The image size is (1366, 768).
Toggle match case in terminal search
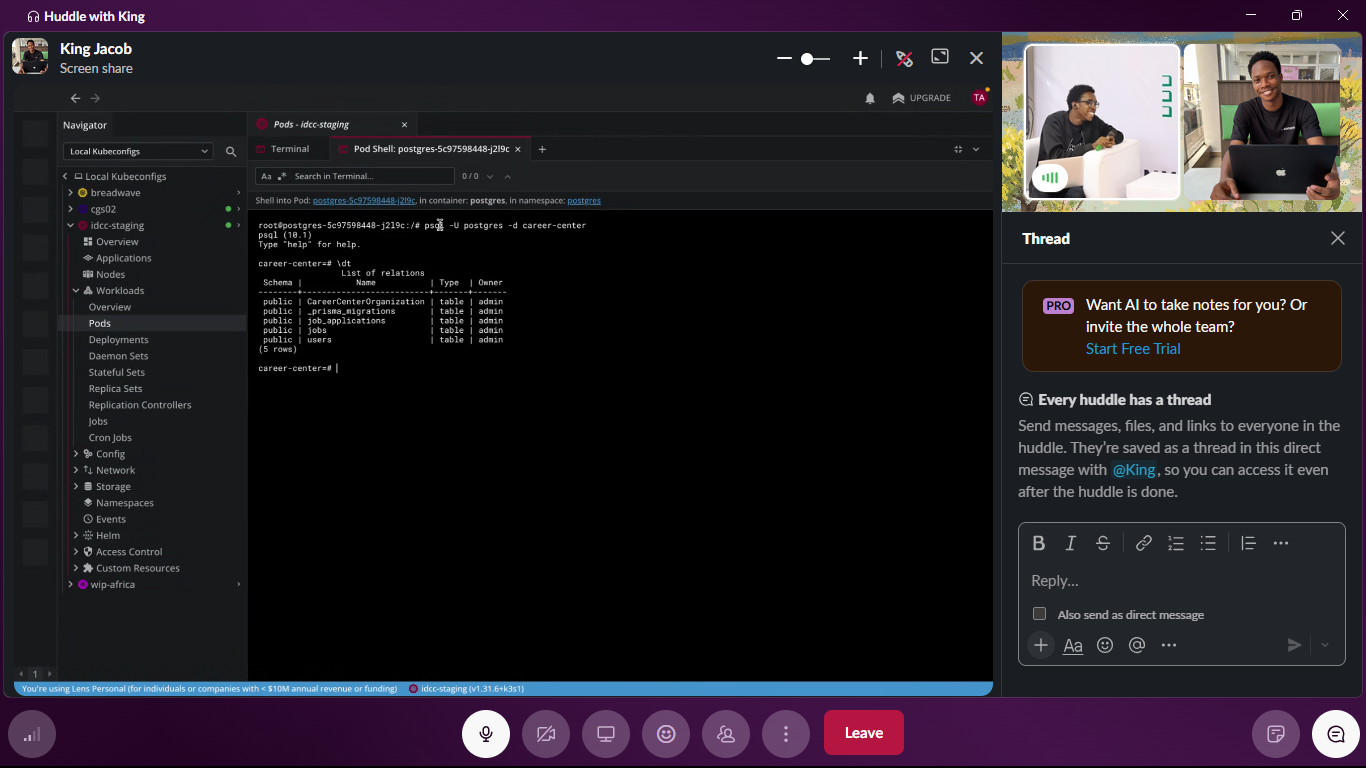[266, 176]
